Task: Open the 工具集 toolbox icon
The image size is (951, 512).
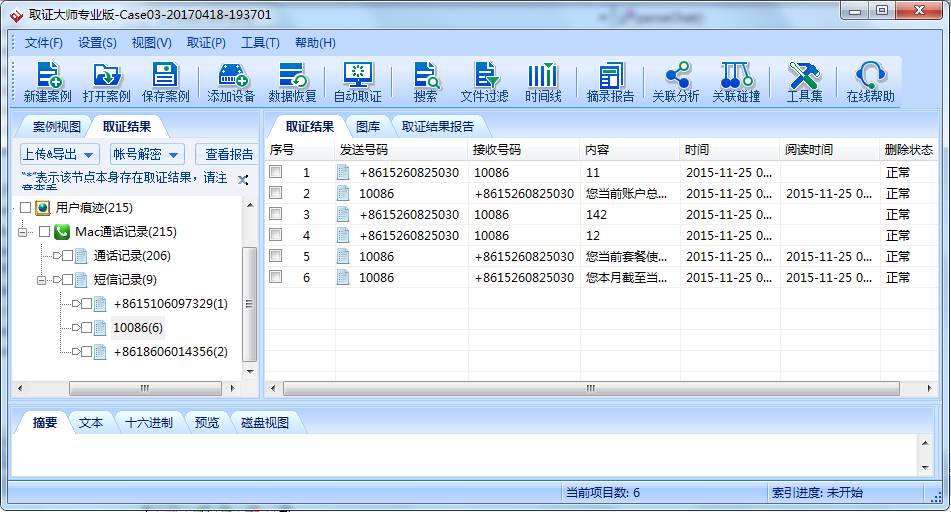Action: click(804, 82)
